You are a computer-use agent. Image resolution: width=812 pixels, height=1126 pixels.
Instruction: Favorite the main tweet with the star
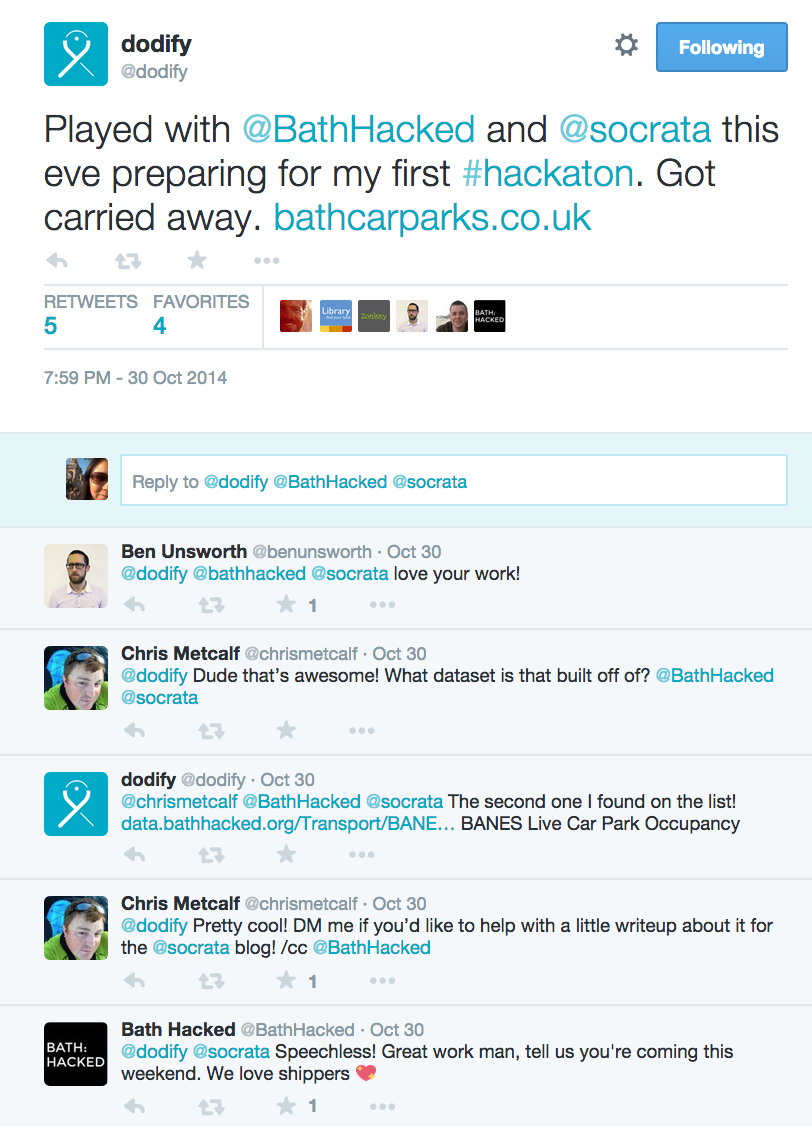coord(197,260)
